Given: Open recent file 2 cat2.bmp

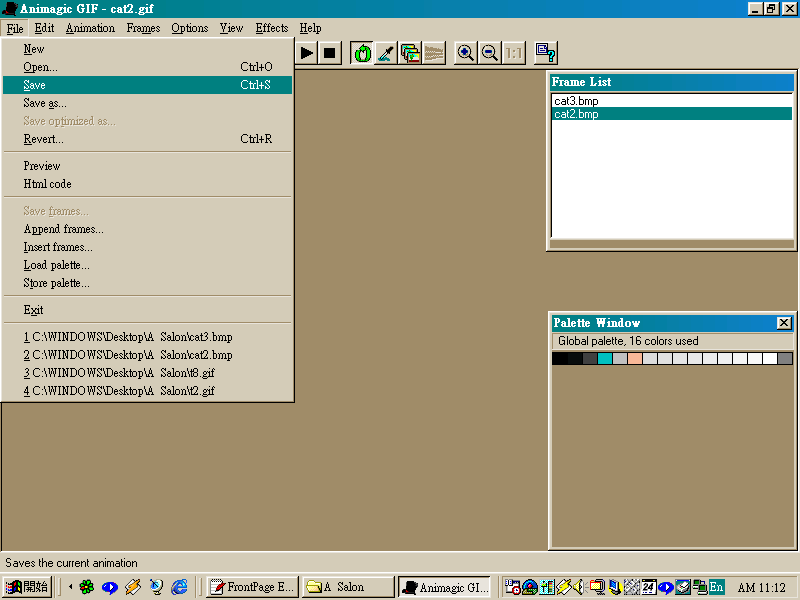Looking at the screenshot, I should point(147,355).
